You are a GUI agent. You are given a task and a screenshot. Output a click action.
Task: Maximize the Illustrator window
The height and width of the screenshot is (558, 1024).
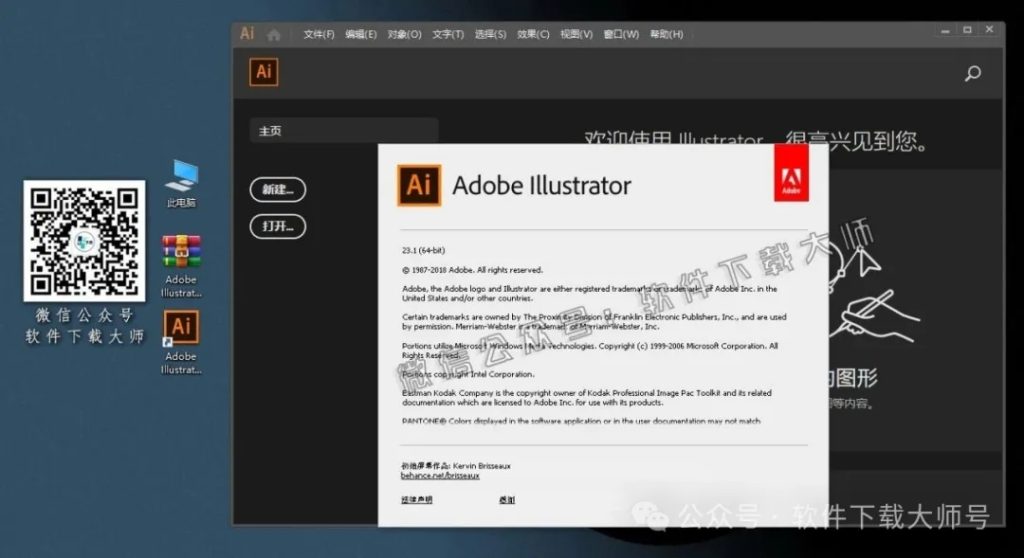[967, 30]
